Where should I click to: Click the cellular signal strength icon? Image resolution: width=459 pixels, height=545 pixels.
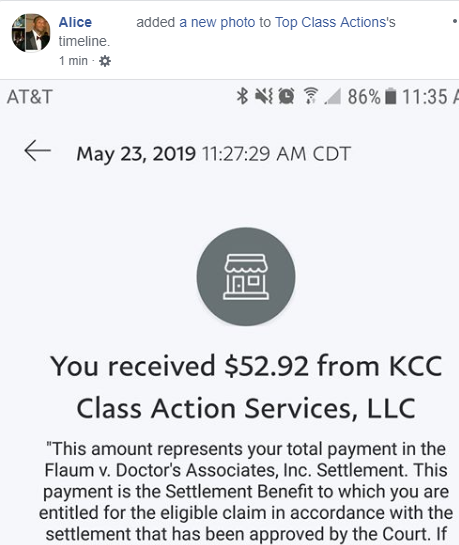coord(333,96)
